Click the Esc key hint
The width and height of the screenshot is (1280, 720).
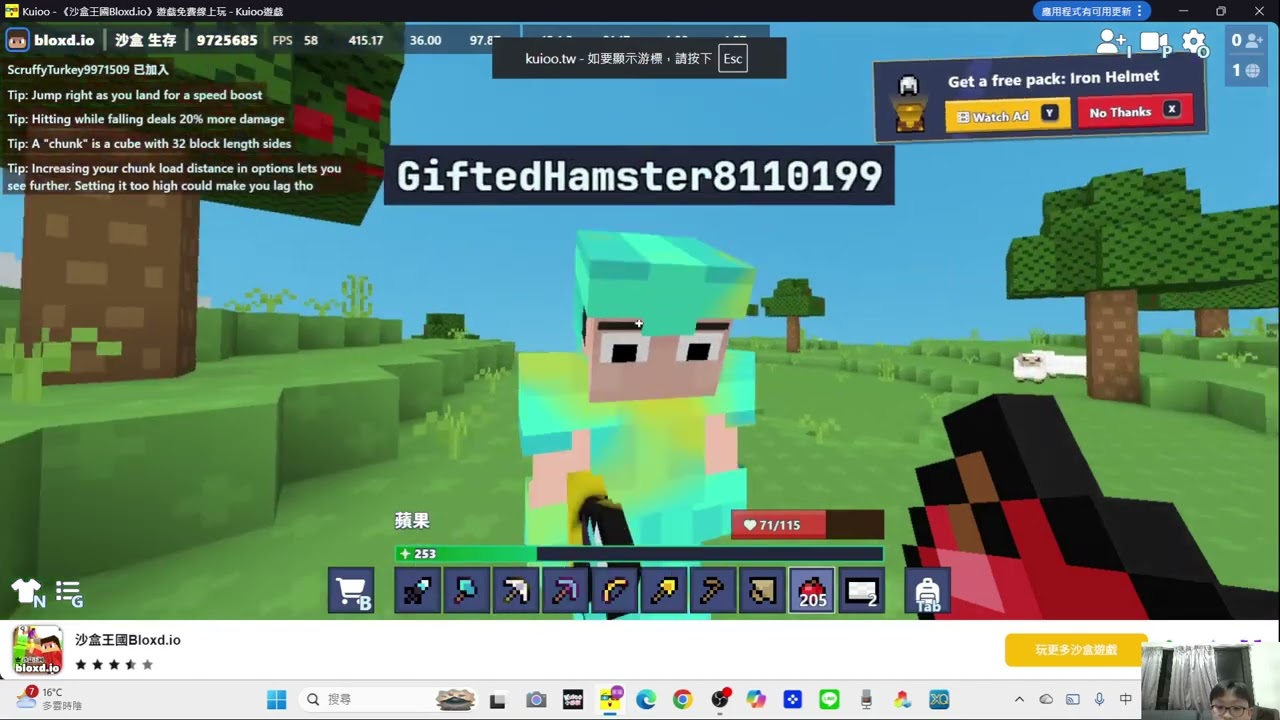(733, 58)
